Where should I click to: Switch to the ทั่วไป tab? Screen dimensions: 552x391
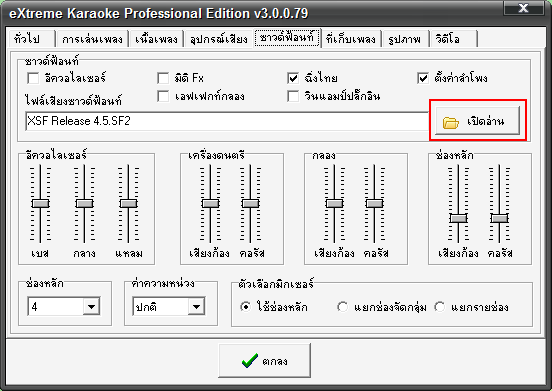(x=31, y=38)
